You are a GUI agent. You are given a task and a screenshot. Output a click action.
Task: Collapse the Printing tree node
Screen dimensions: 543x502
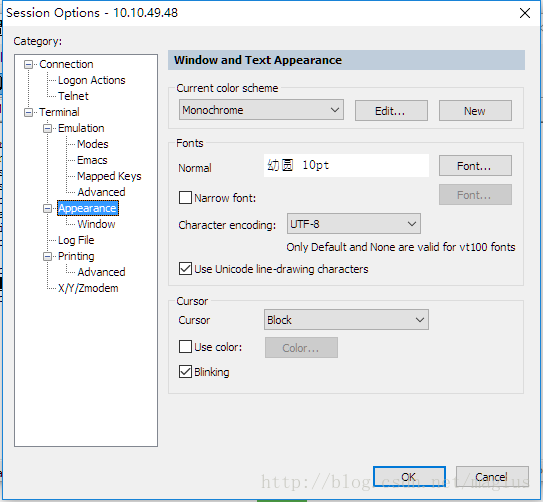pos(47,257)
